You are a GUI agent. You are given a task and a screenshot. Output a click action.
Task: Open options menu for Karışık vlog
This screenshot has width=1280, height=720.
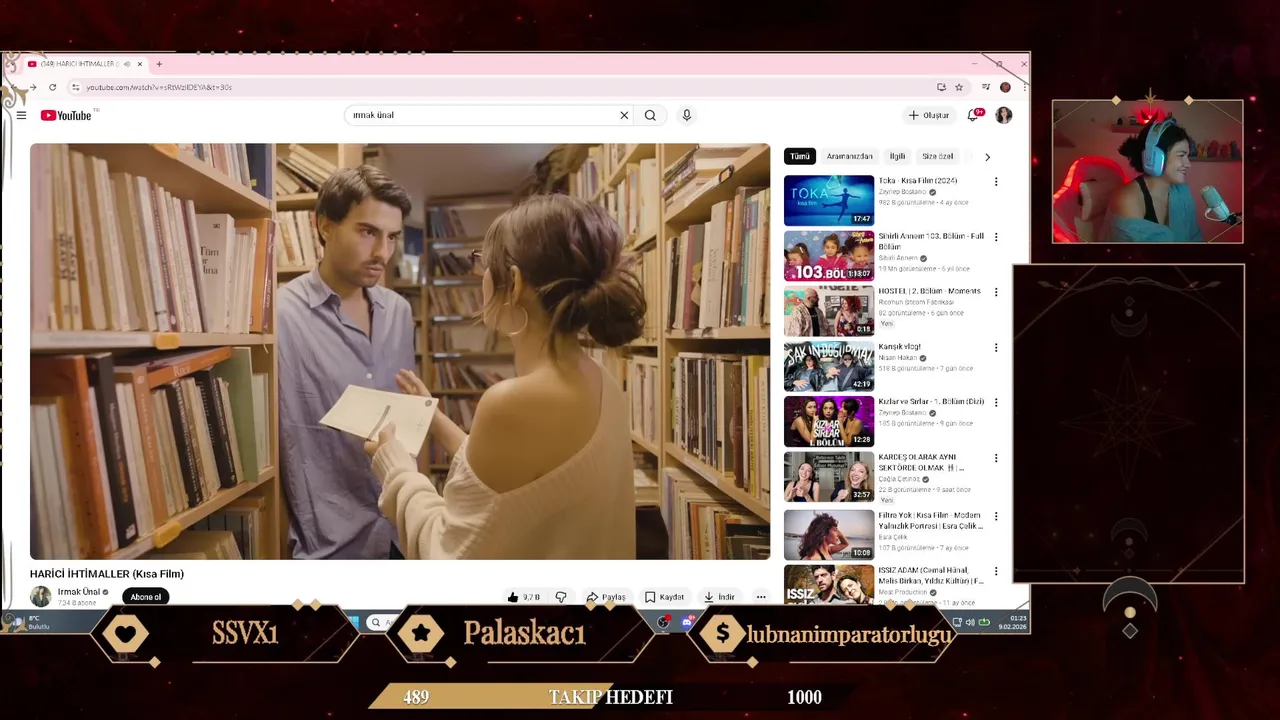click(995, 348)
